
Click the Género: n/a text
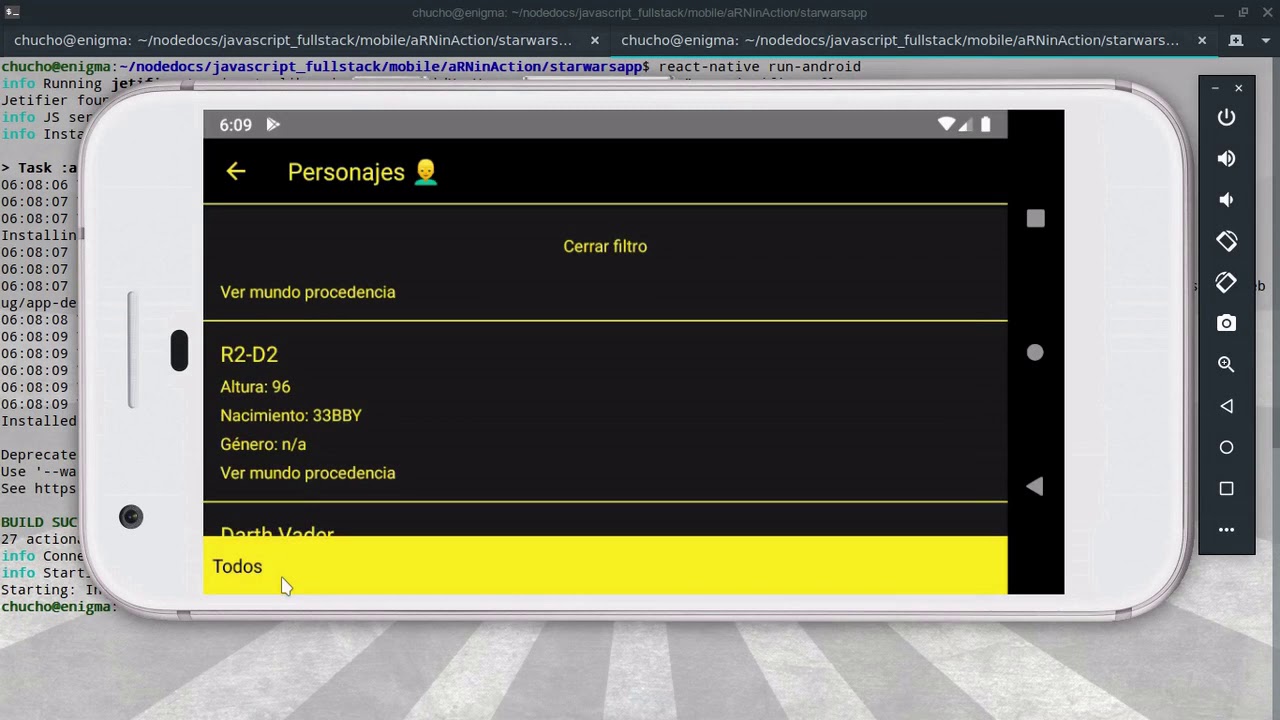coord(263,444)
